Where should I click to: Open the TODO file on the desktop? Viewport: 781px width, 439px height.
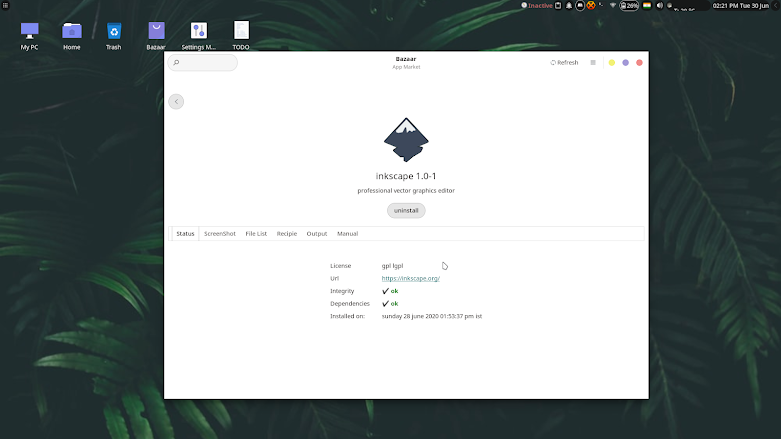241,35
